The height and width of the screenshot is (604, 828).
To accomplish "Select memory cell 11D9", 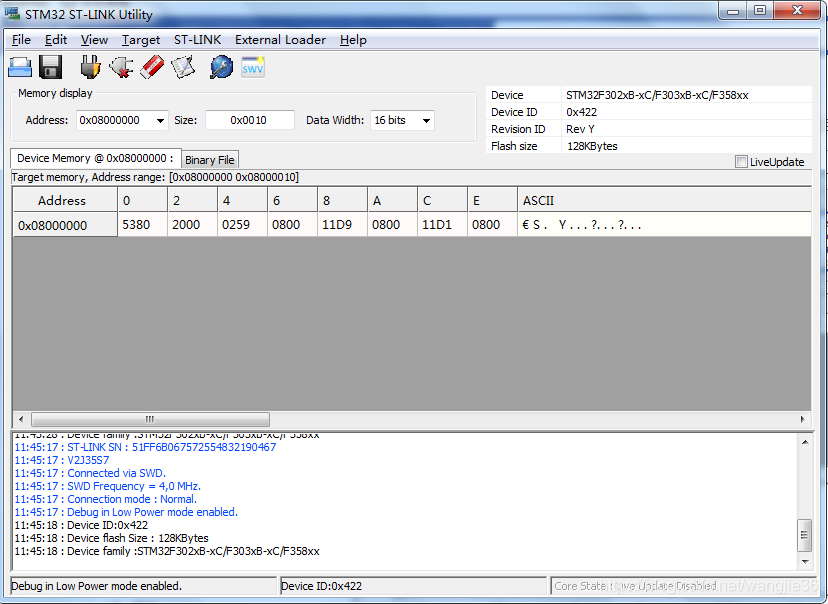I will coord(342,225).
